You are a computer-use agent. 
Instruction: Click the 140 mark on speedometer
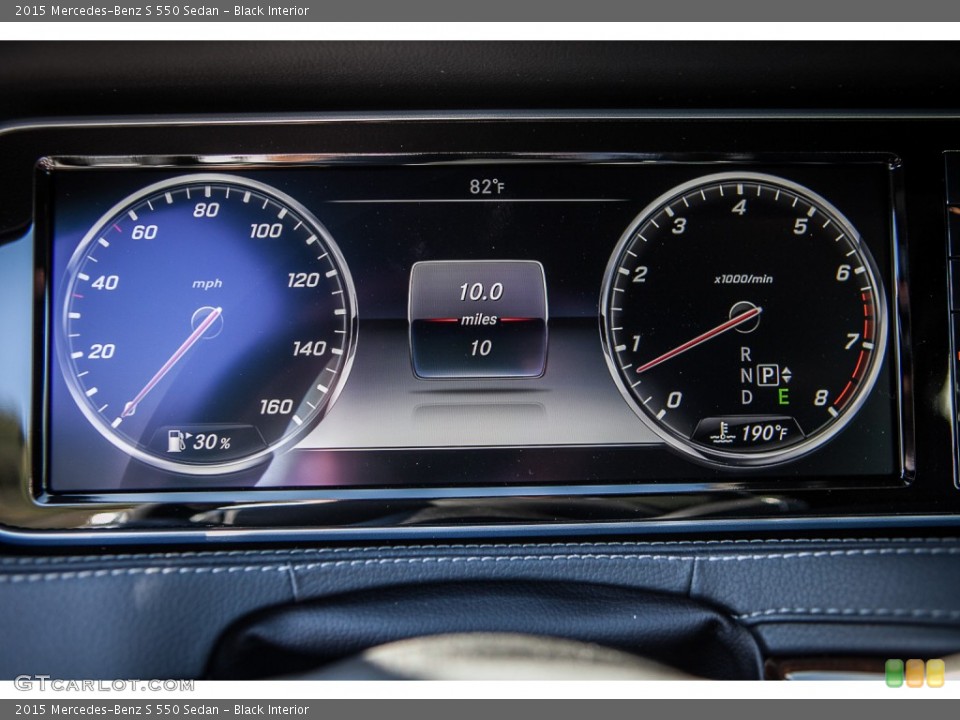tap(309, 349)
